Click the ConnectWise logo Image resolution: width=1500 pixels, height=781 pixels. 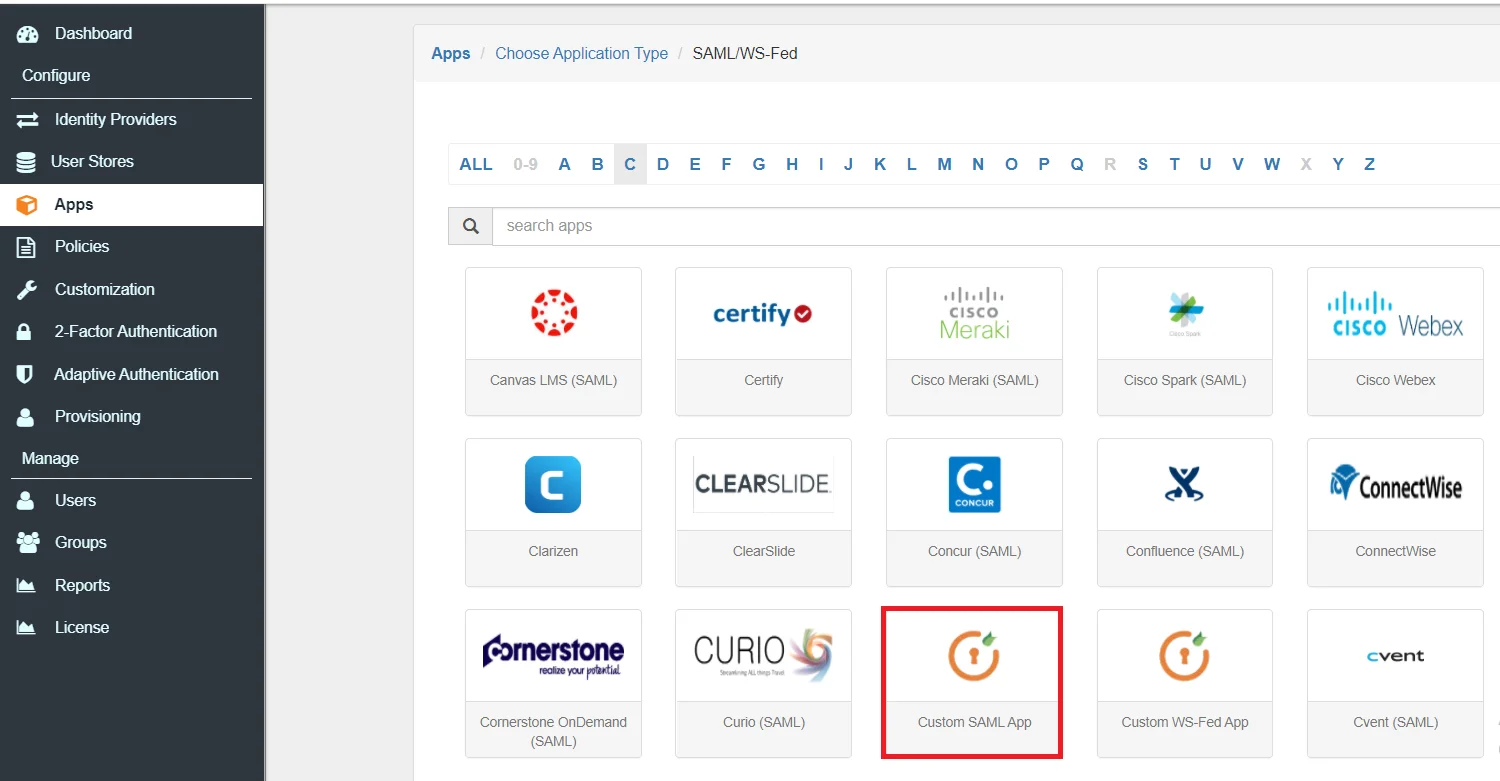[x=1395, y=484]
